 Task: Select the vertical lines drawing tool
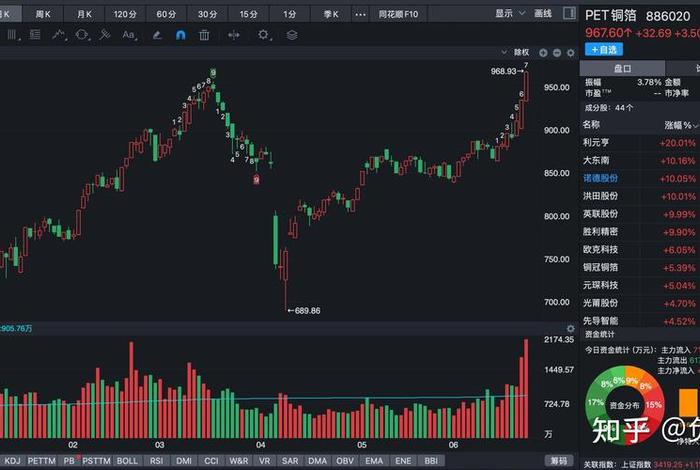coord(12,35)
